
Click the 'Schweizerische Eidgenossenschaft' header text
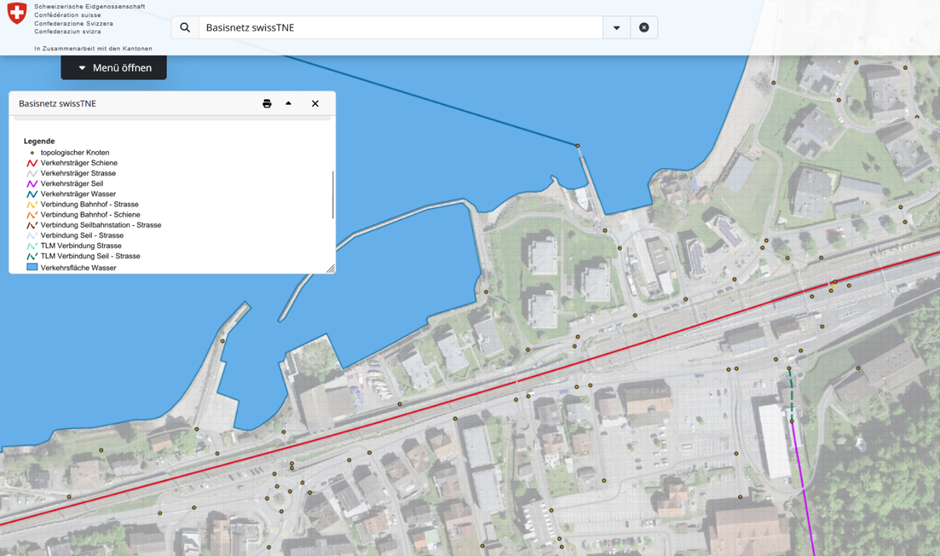tap(89, 7)
